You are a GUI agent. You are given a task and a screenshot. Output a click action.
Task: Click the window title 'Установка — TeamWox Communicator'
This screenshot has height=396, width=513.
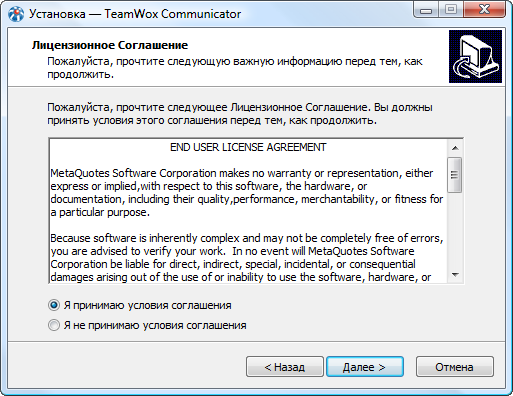pos(135,14)
